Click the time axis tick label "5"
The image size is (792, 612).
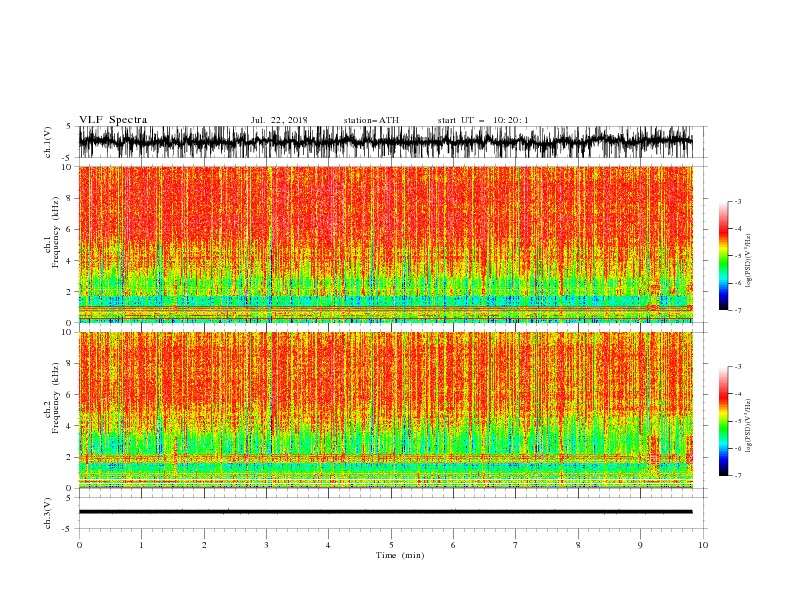[x=391, y=545]
